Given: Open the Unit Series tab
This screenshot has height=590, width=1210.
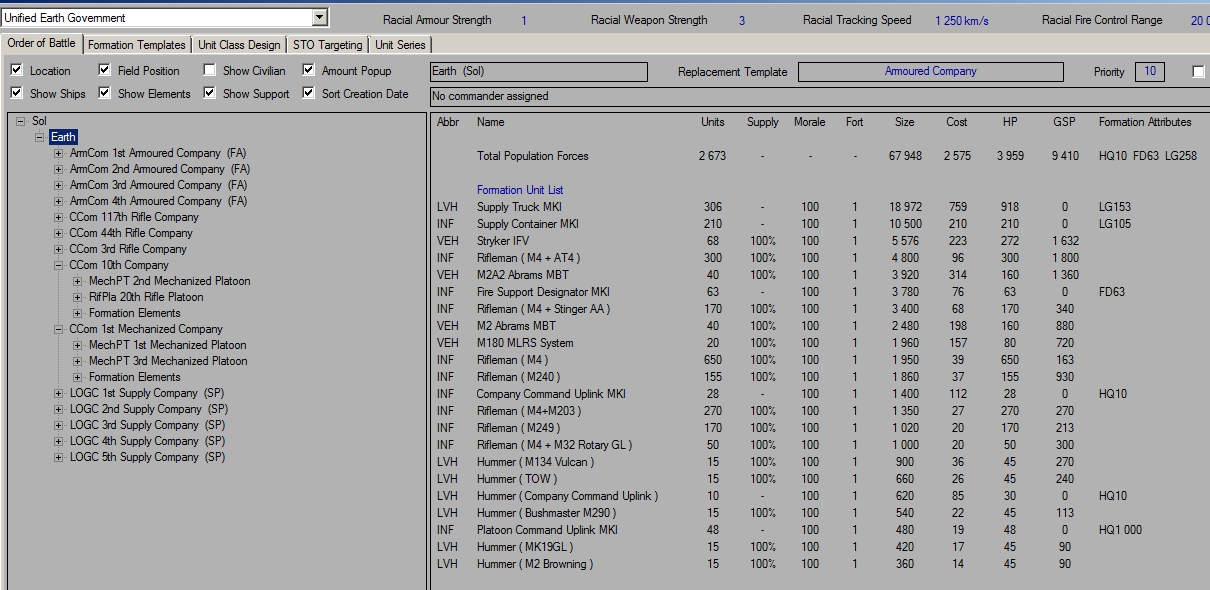Looking at the screenshot, I should pos(400,44).
